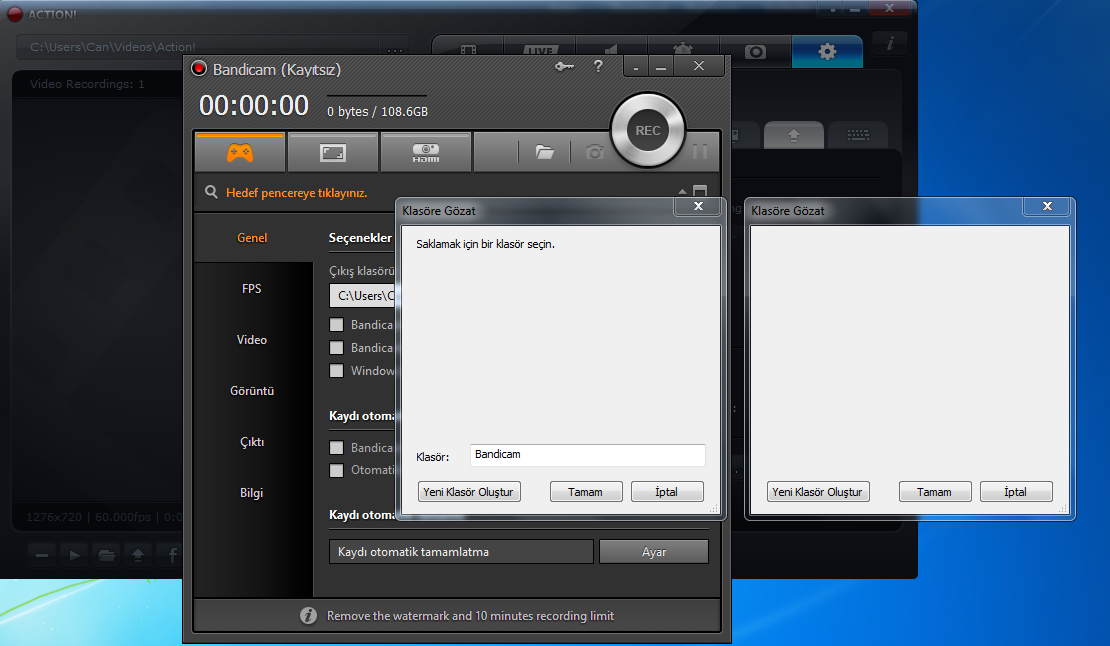
Task: Click Action! output path field
Action: (x=198, y=46)
